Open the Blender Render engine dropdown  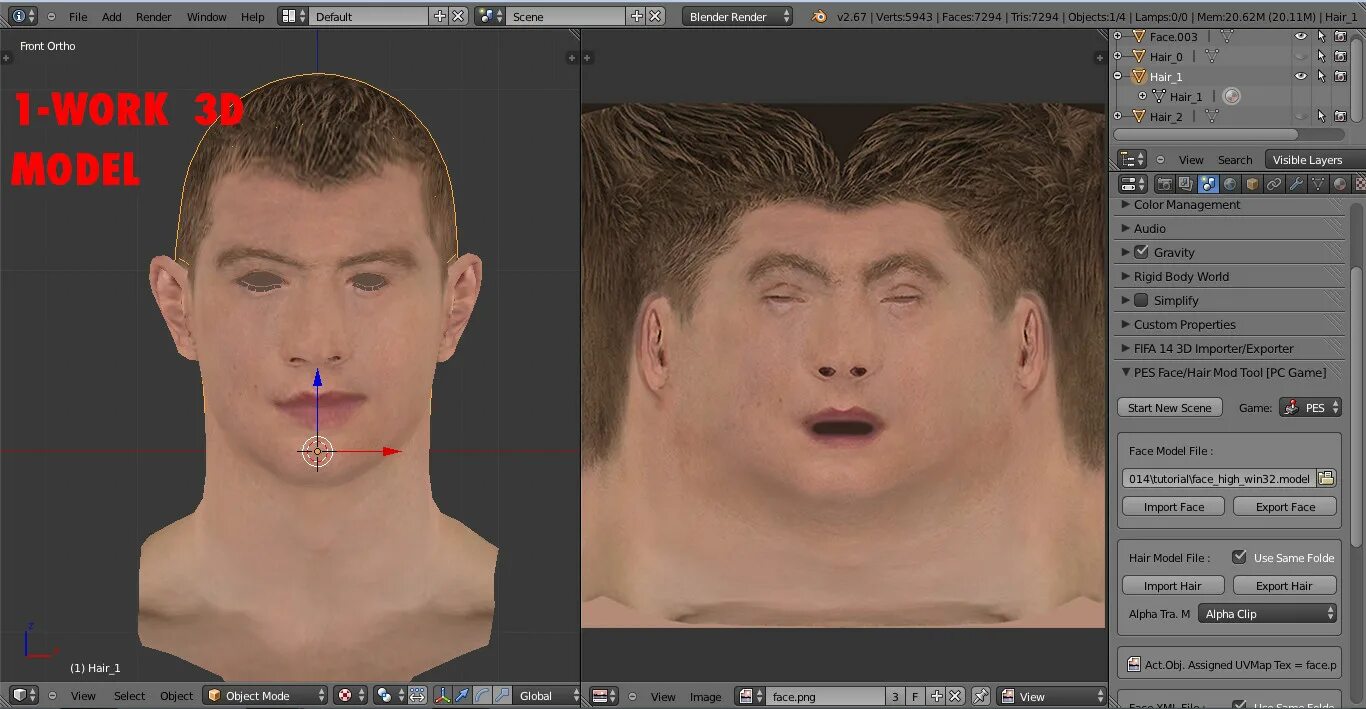[738, 16]
